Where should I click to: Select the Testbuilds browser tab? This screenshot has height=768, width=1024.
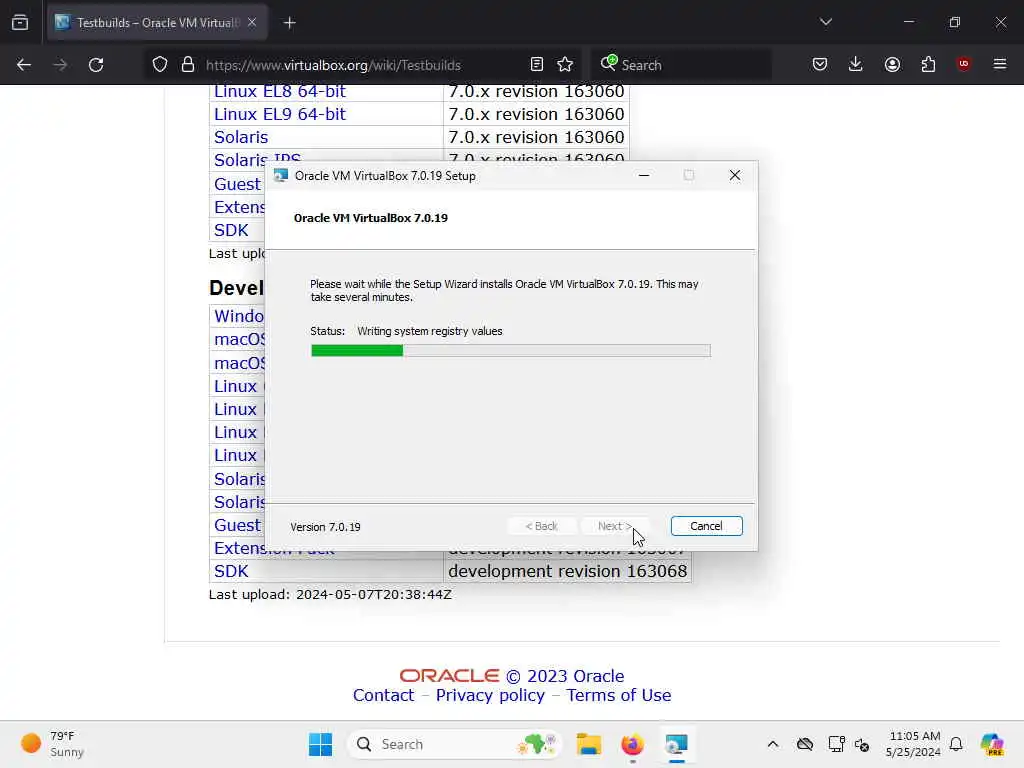[x=157, y=23]
